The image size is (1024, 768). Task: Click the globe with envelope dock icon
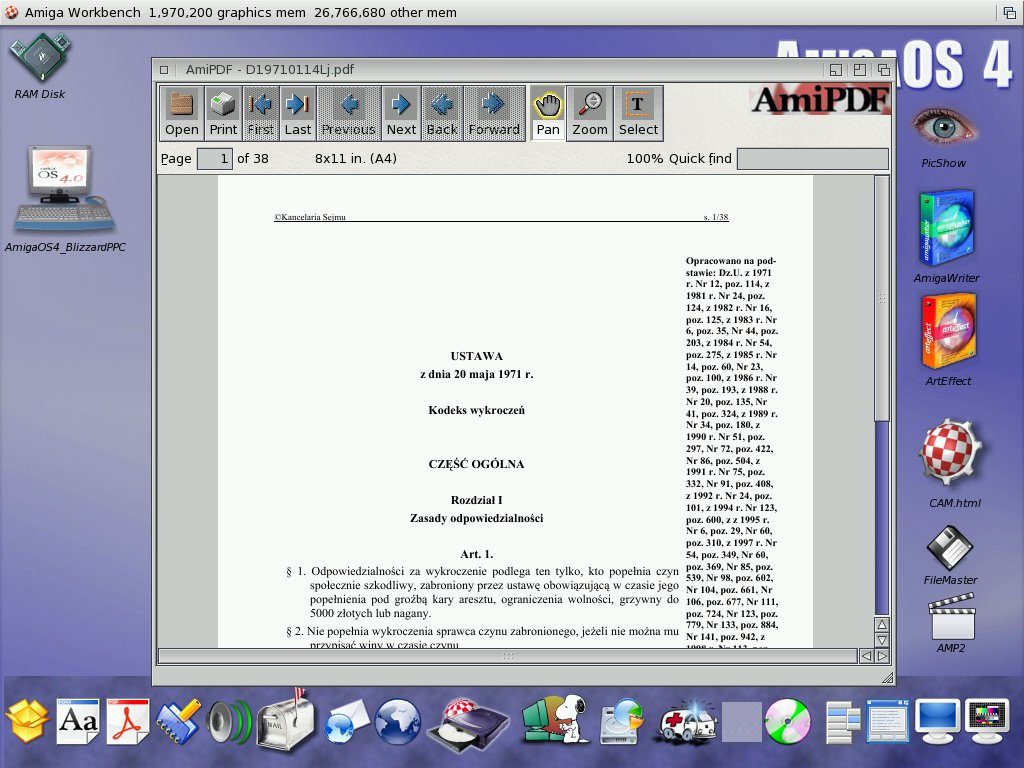pyautogui.click(x=347, y=721)
